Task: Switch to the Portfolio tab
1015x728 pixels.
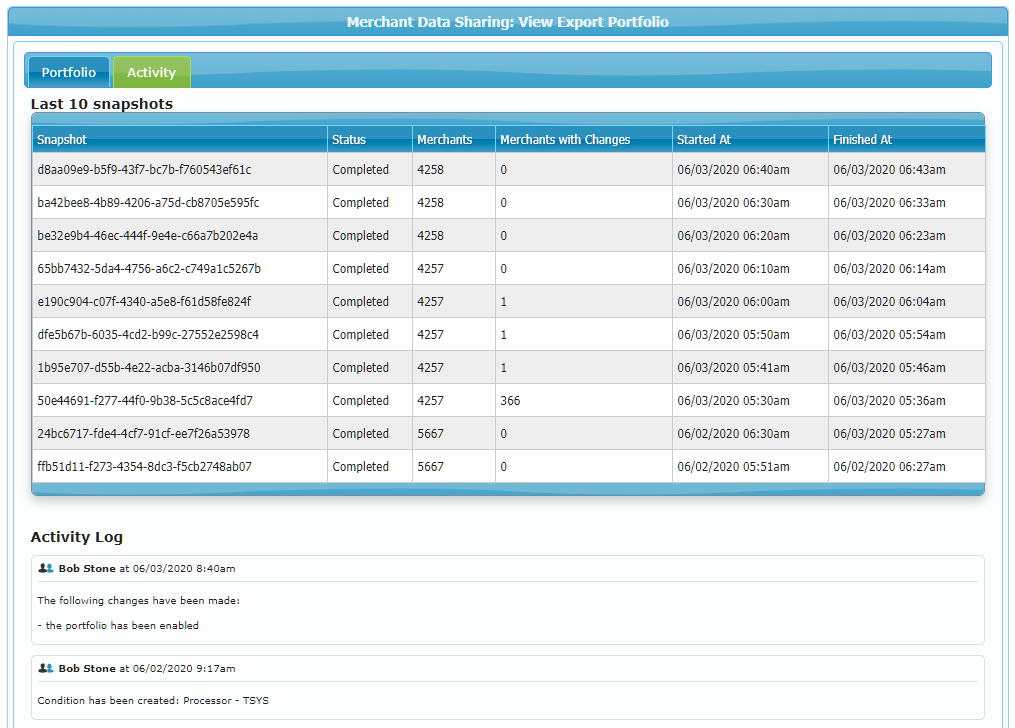Action: coord(69,72)
